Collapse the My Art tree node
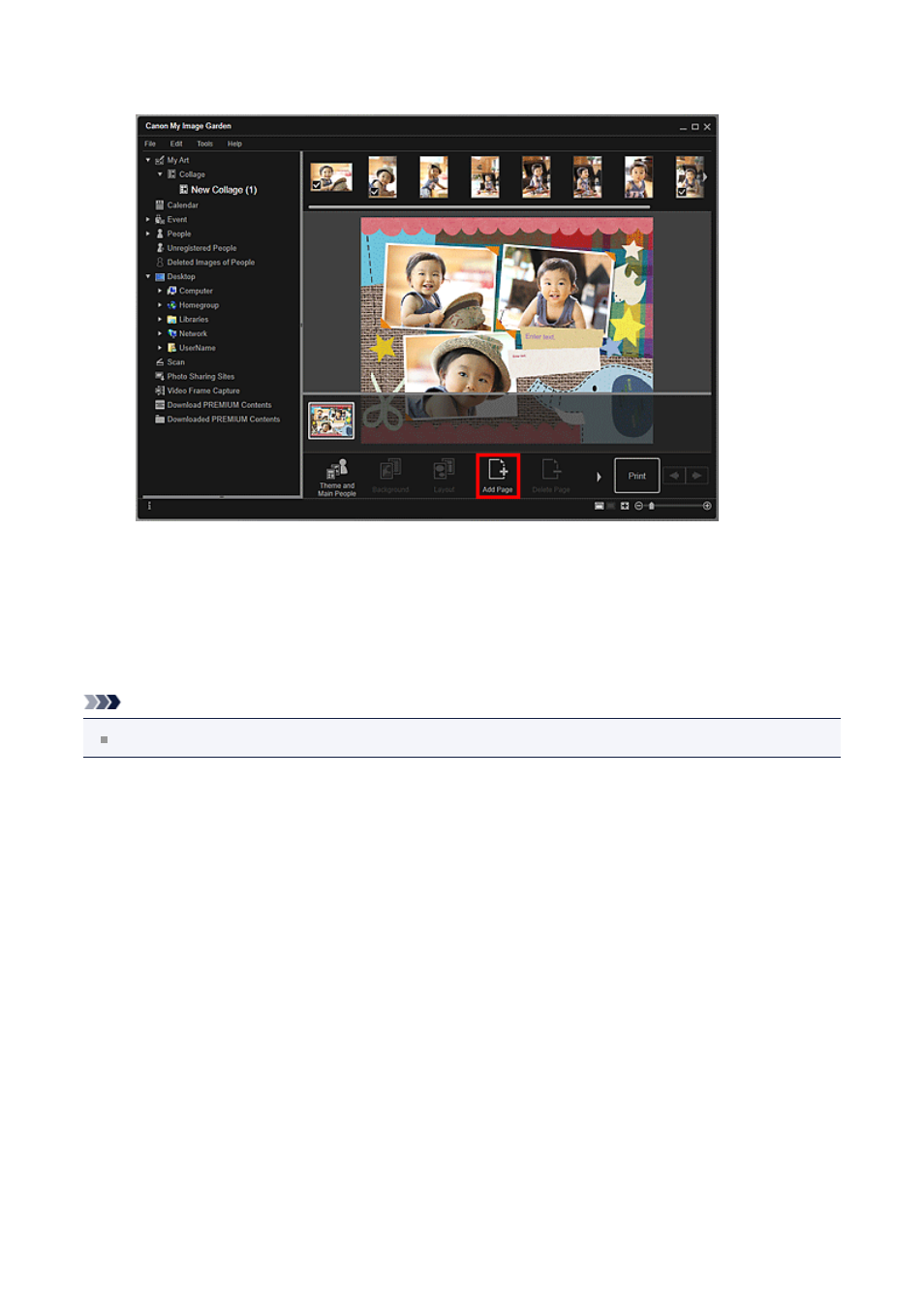This screenshot has width=924, height=1308. point(148,160)
